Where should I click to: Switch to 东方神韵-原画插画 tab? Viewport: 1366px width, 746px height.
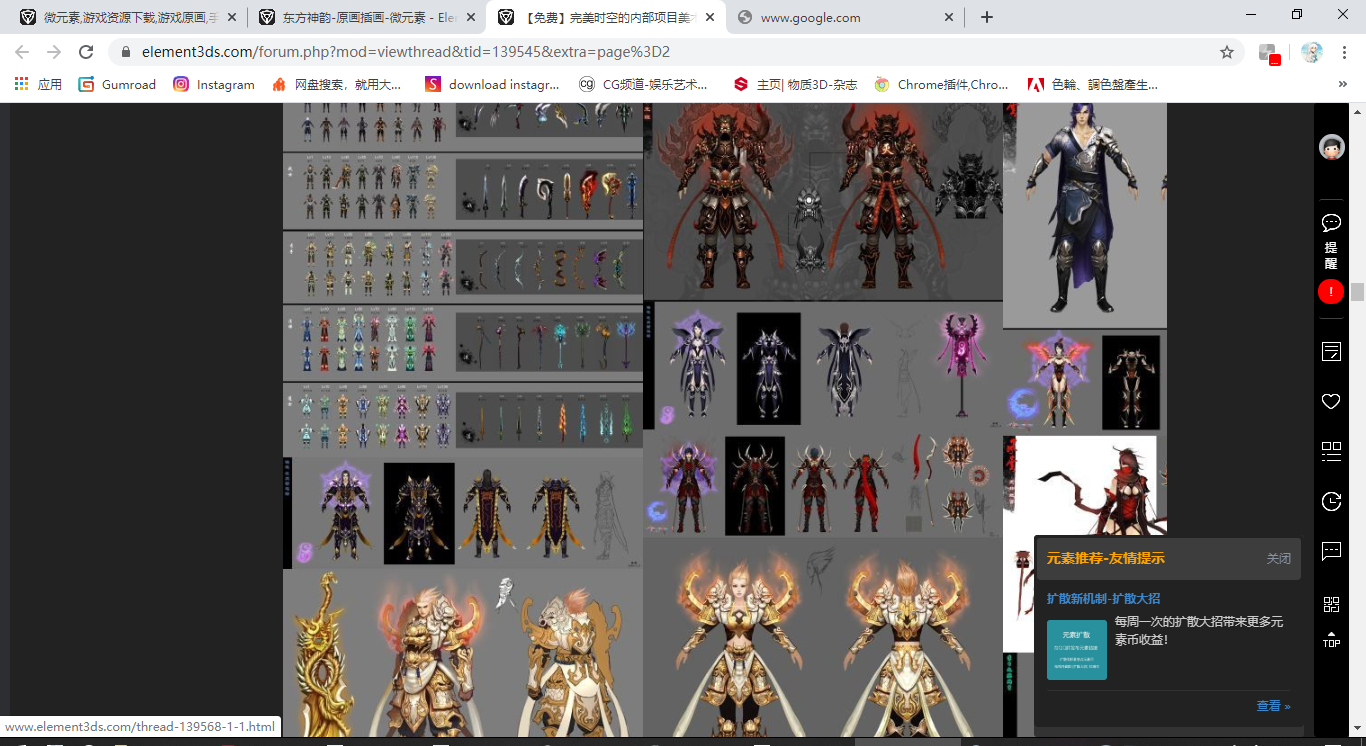tap(366, 17)
